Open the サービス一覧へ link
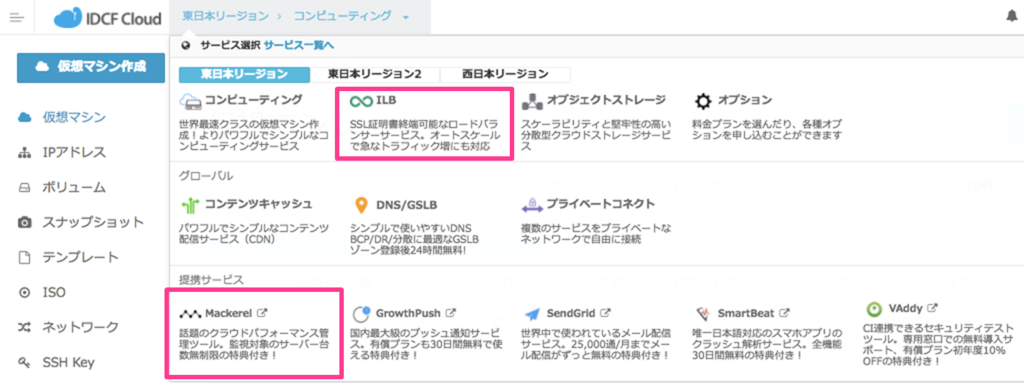The width and height of the screenshot is (1024, 383). pos(299,46)
